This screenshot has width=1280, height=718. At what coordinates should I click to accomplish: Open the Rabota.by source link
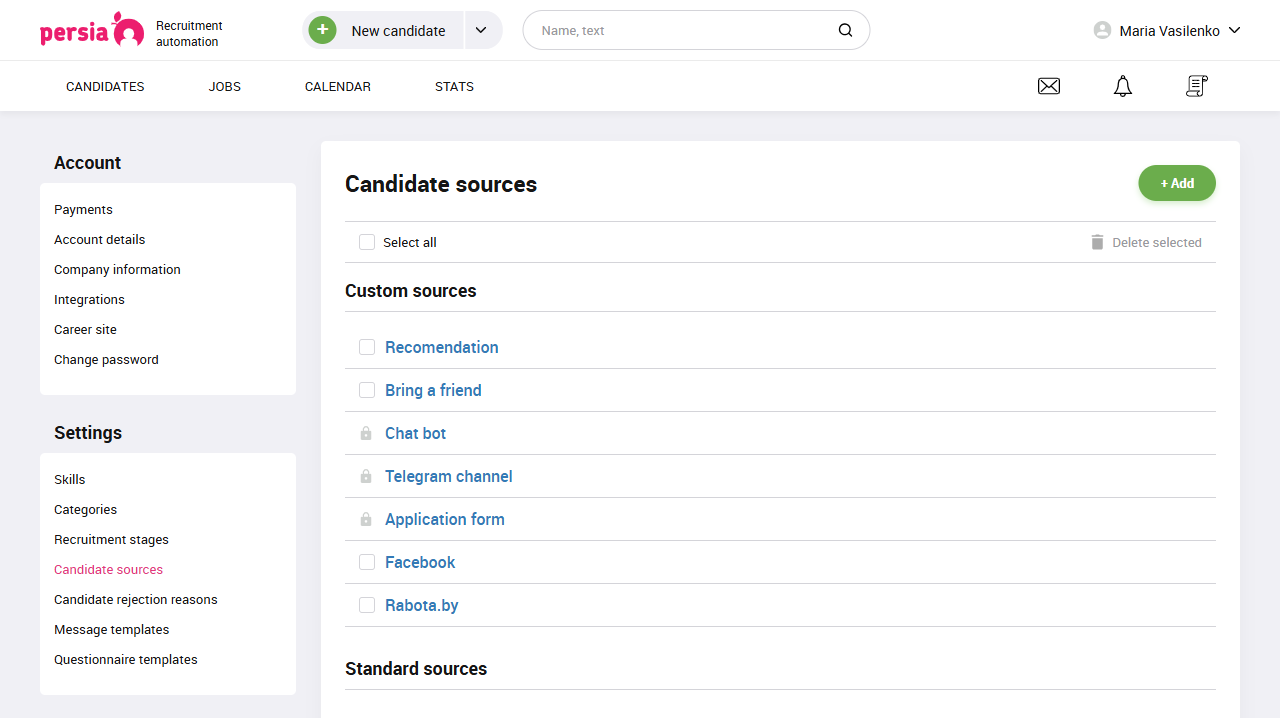[421, 605]
